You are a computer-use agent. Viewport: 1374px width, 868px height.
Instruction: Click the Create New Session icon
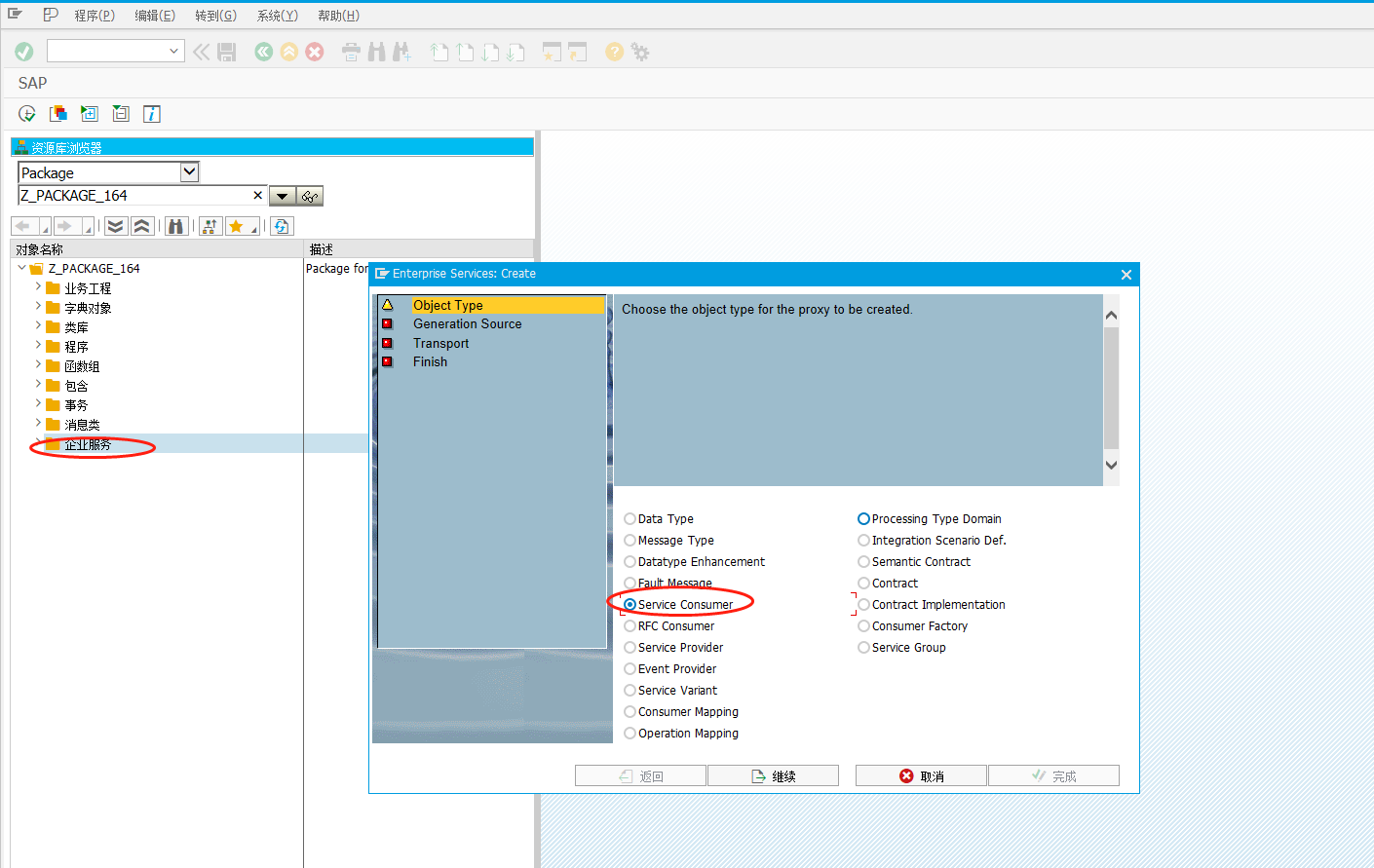pos(552,52)
